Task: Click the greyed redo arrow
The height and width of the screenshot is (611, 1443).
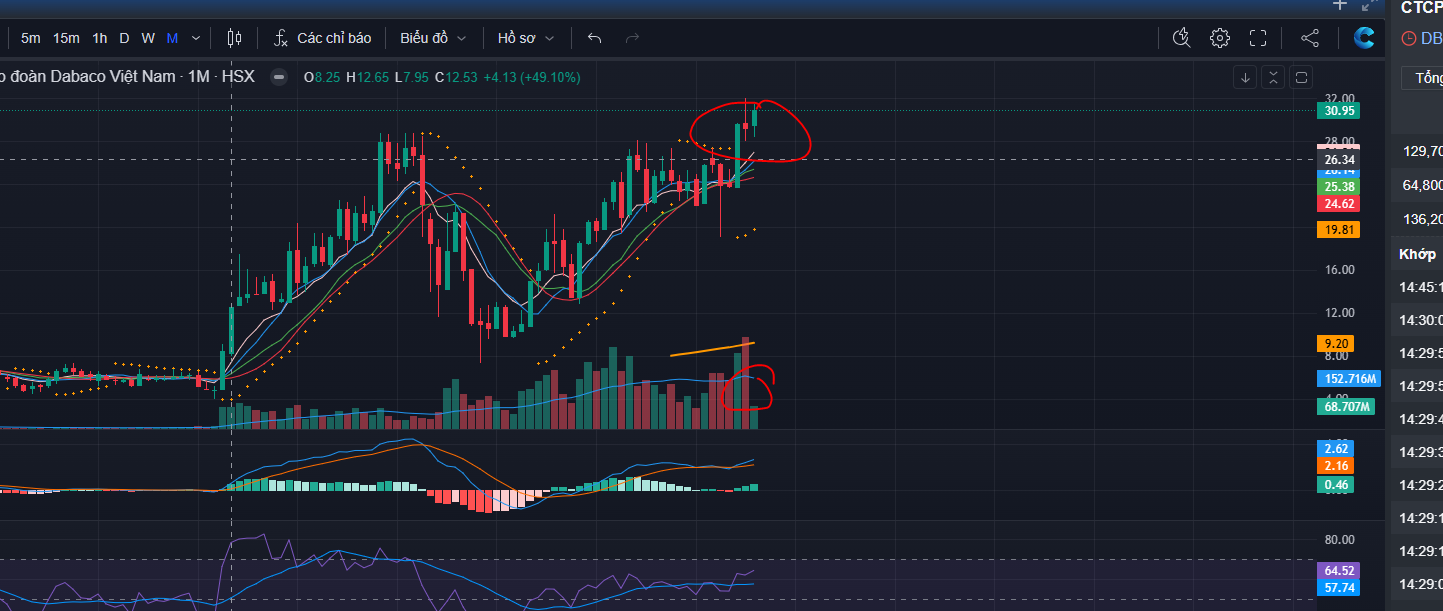Action: [632, 38]
